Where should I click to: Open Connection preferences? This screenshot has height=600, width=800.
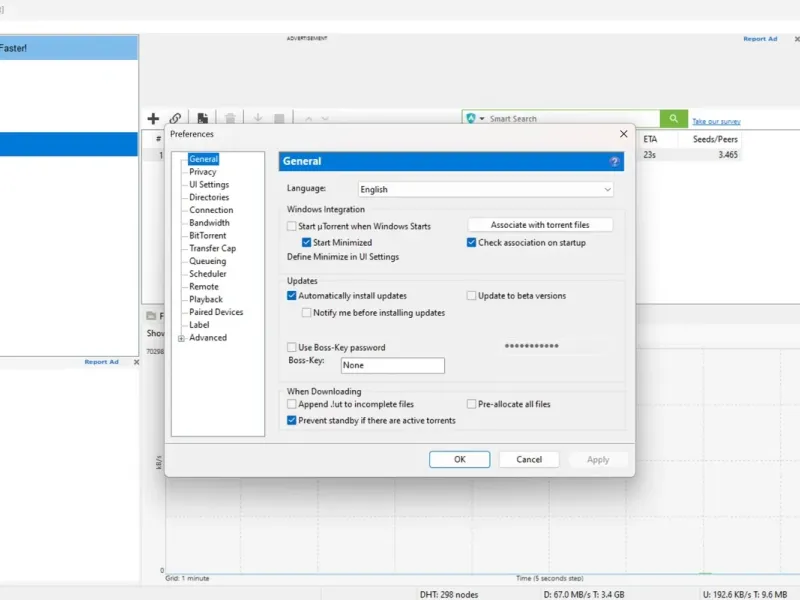[x=211, y=210]
